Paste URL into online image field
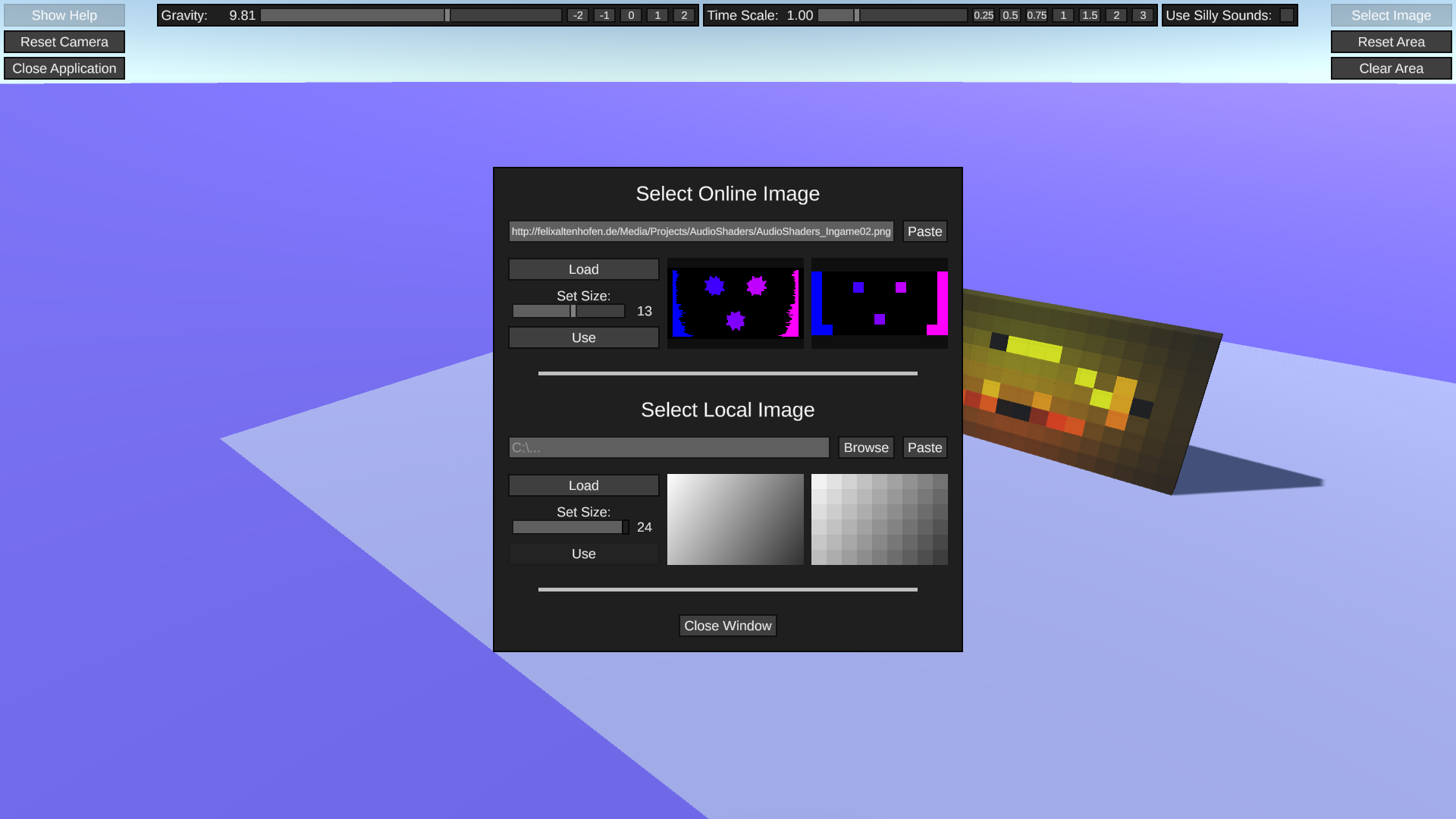The height and width of the screenshot is (819, 1456). tap(924, 231)
